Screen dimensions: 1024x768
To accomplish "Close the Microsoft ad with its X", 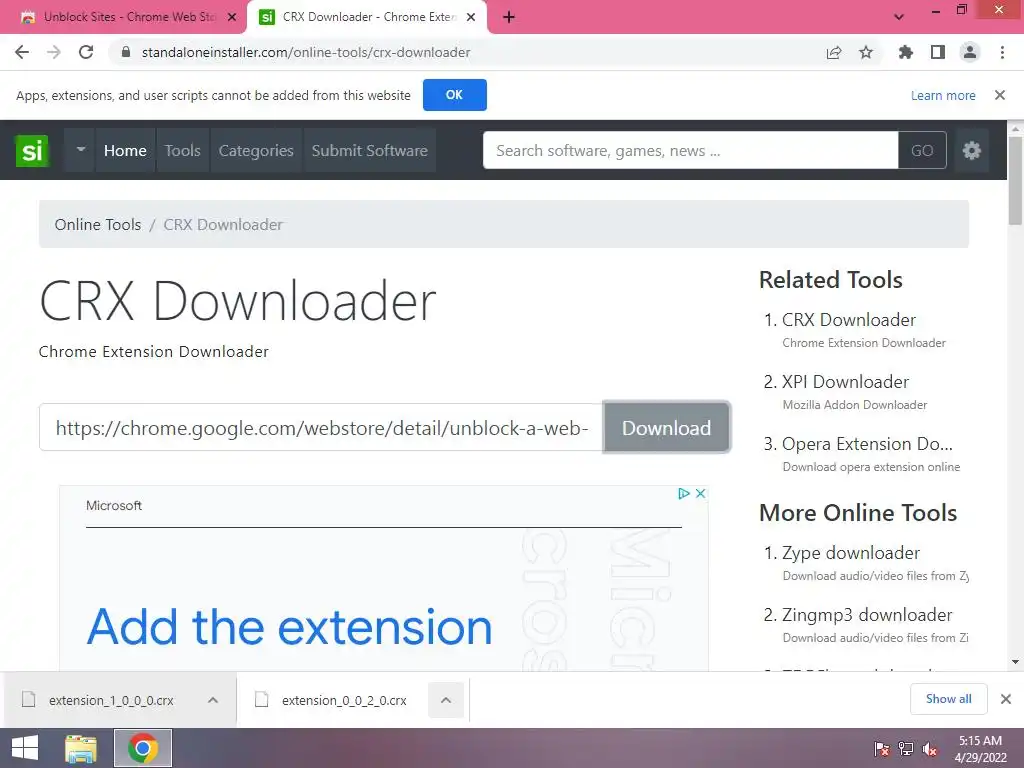I will (700, 493).
